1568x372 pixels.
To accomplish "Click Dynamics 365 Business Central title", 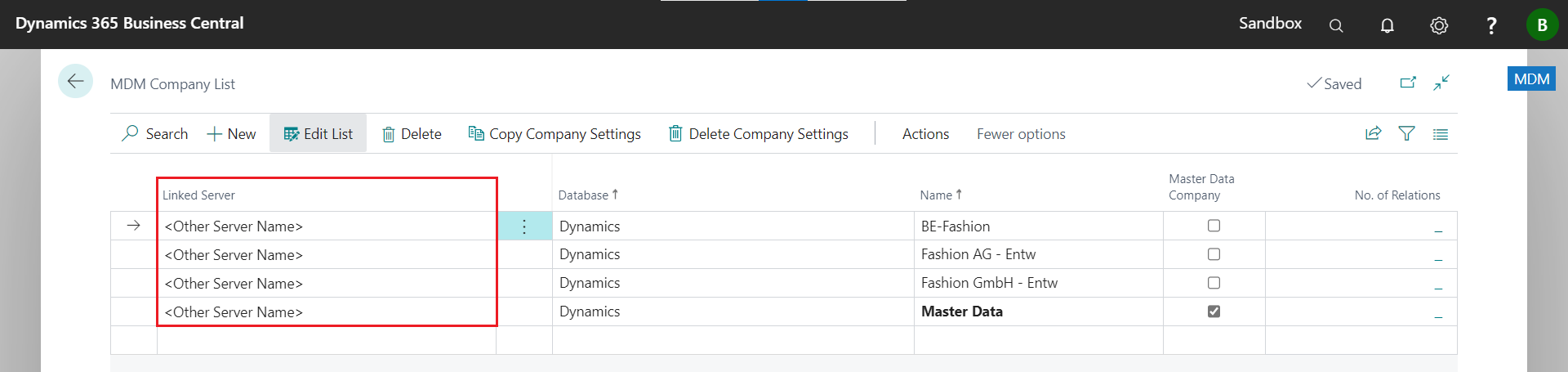I will [129, 24].
